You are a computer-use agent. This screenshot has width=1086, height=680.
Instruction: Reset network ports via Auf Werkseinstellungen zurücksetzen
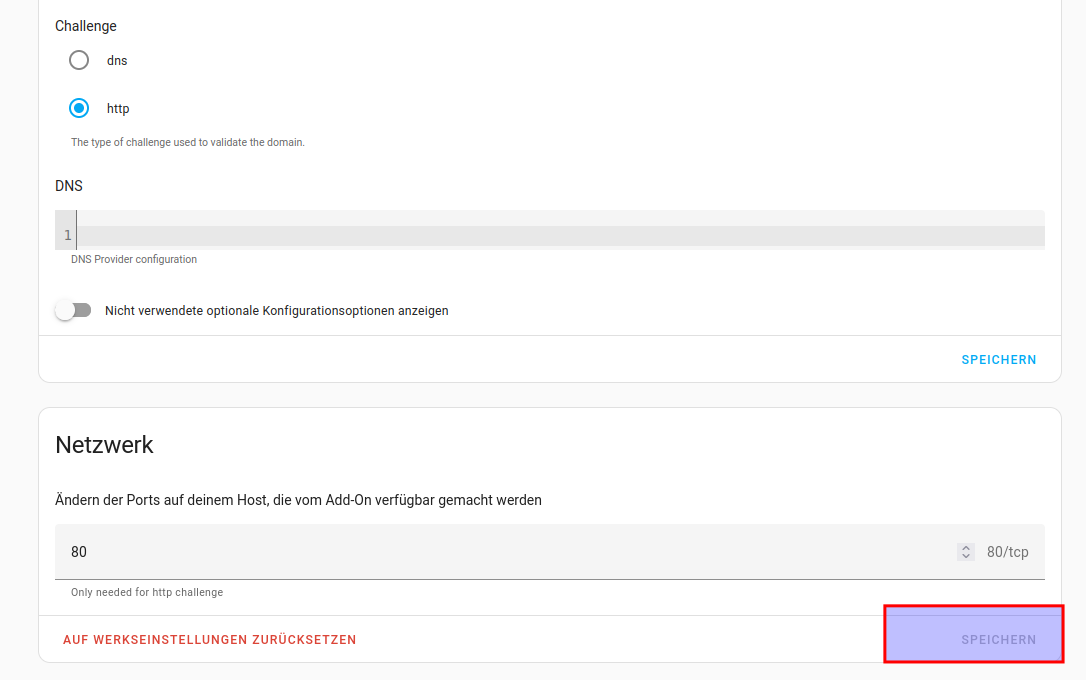(209, 640)
